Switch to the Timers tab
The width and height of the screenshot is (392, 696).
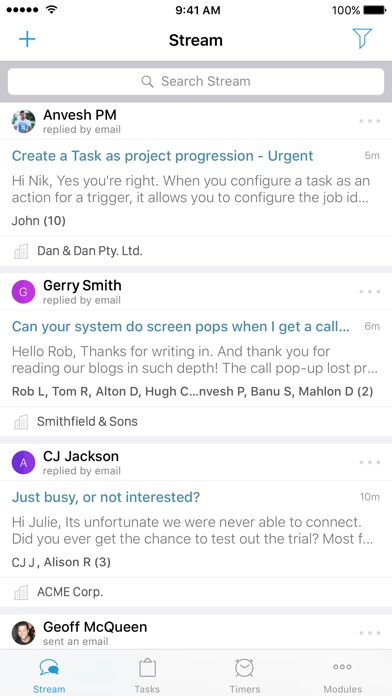(245, 676)
